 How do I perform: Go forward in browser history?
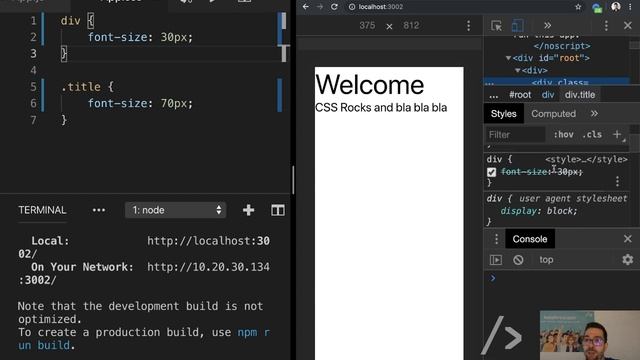point(320,7)
